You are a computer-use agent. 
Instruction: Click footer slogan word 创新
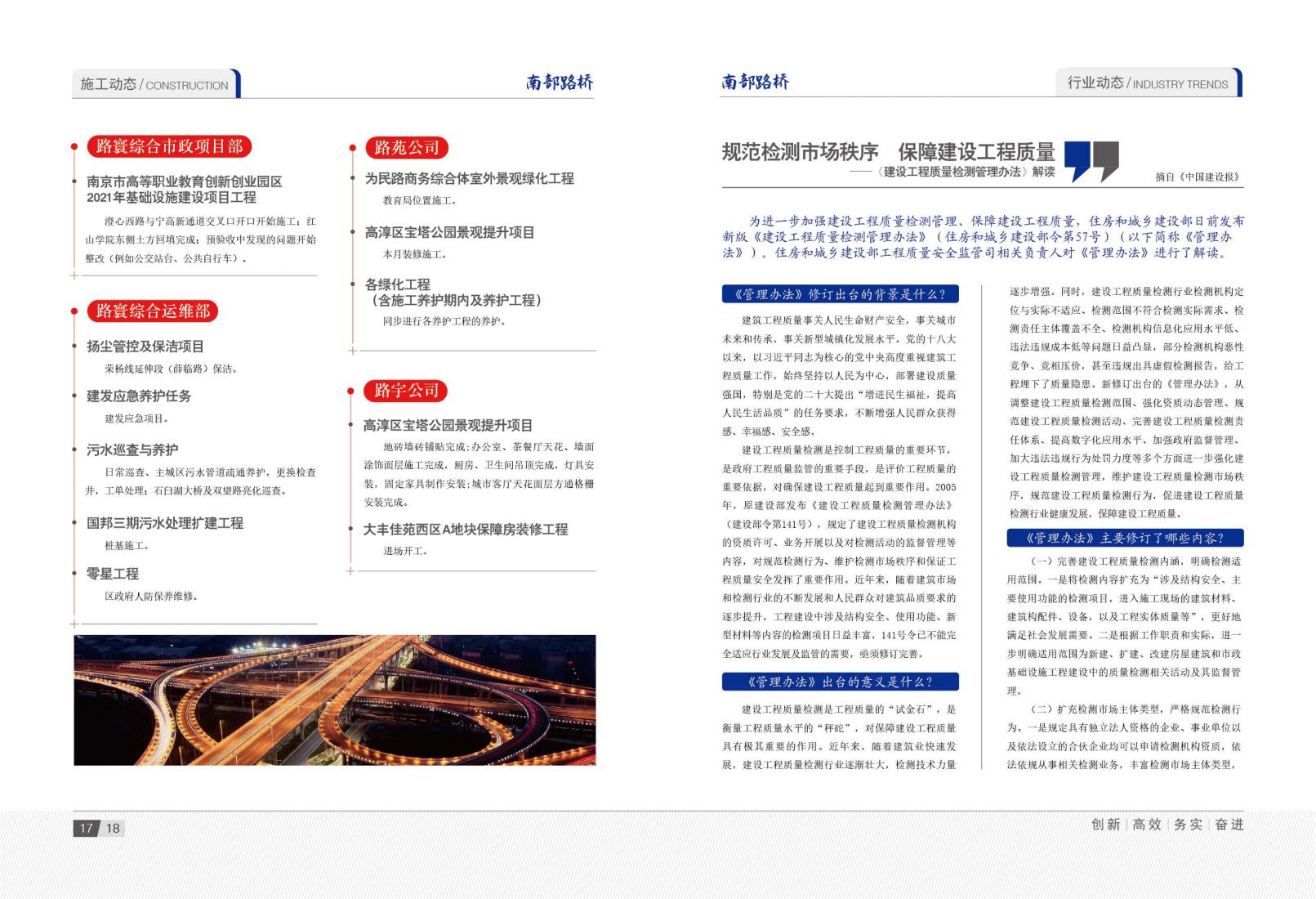point(1106,825)
